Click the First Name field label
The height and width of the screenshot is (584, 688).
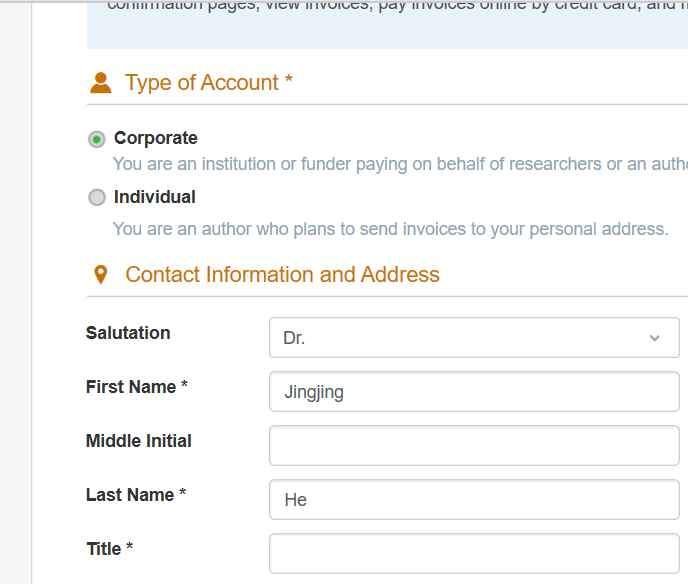136,387
